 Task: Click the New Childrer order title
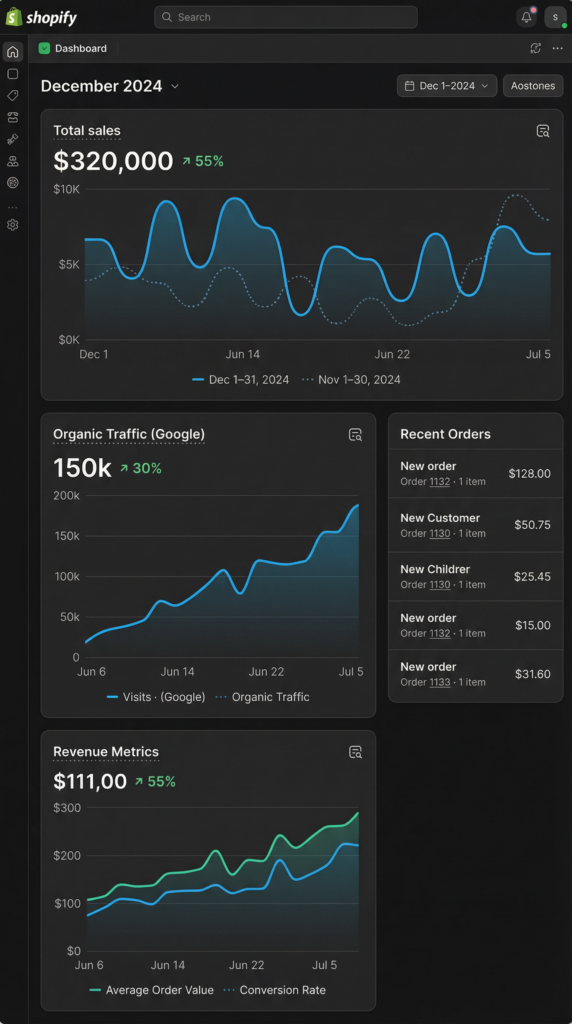435,569
